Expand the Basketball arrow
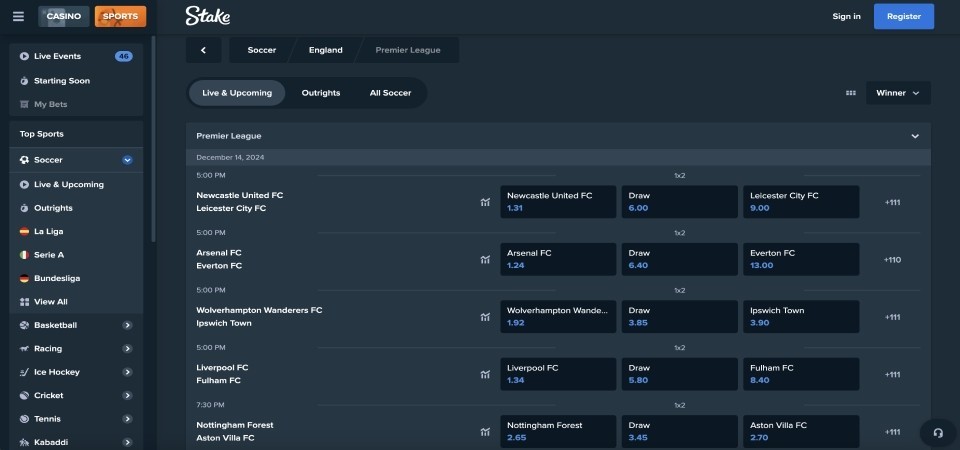 click(127, 325)
